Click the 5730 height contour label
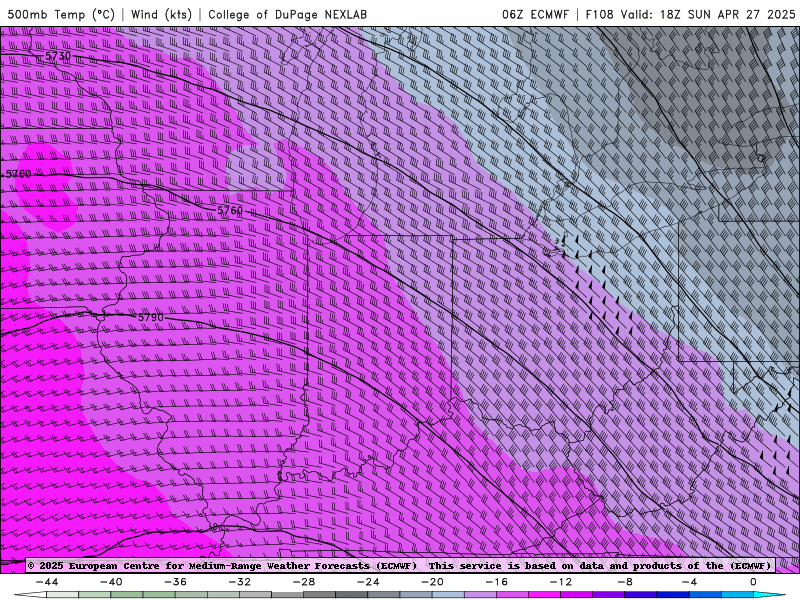Image resolution: width=800 pixels, height=600 pixels. (58, 56)
